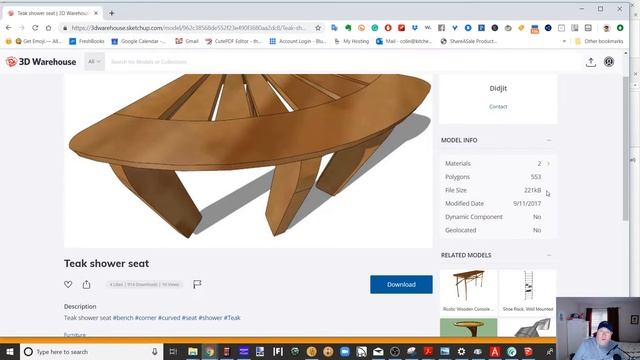The width and height of the screenshot is (640, 360).
Task: Open the Rustic Wooden Console related model
Action: tap(469, 291)
